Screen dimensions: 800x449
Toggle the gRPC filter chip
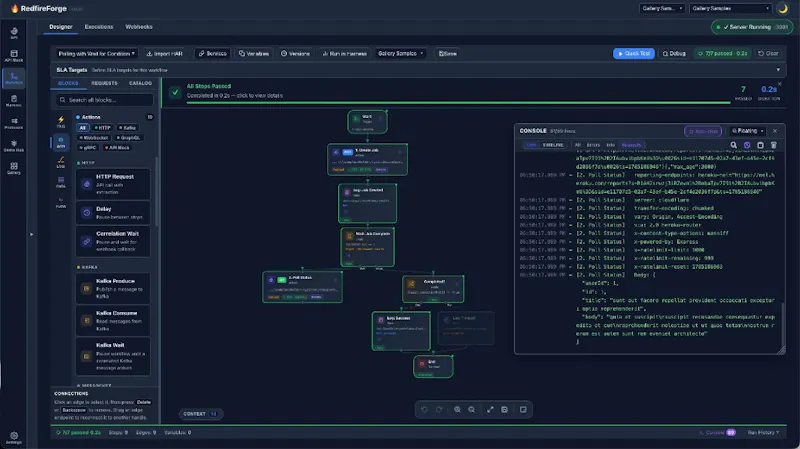pyautogui.click(x=88, y=147)
